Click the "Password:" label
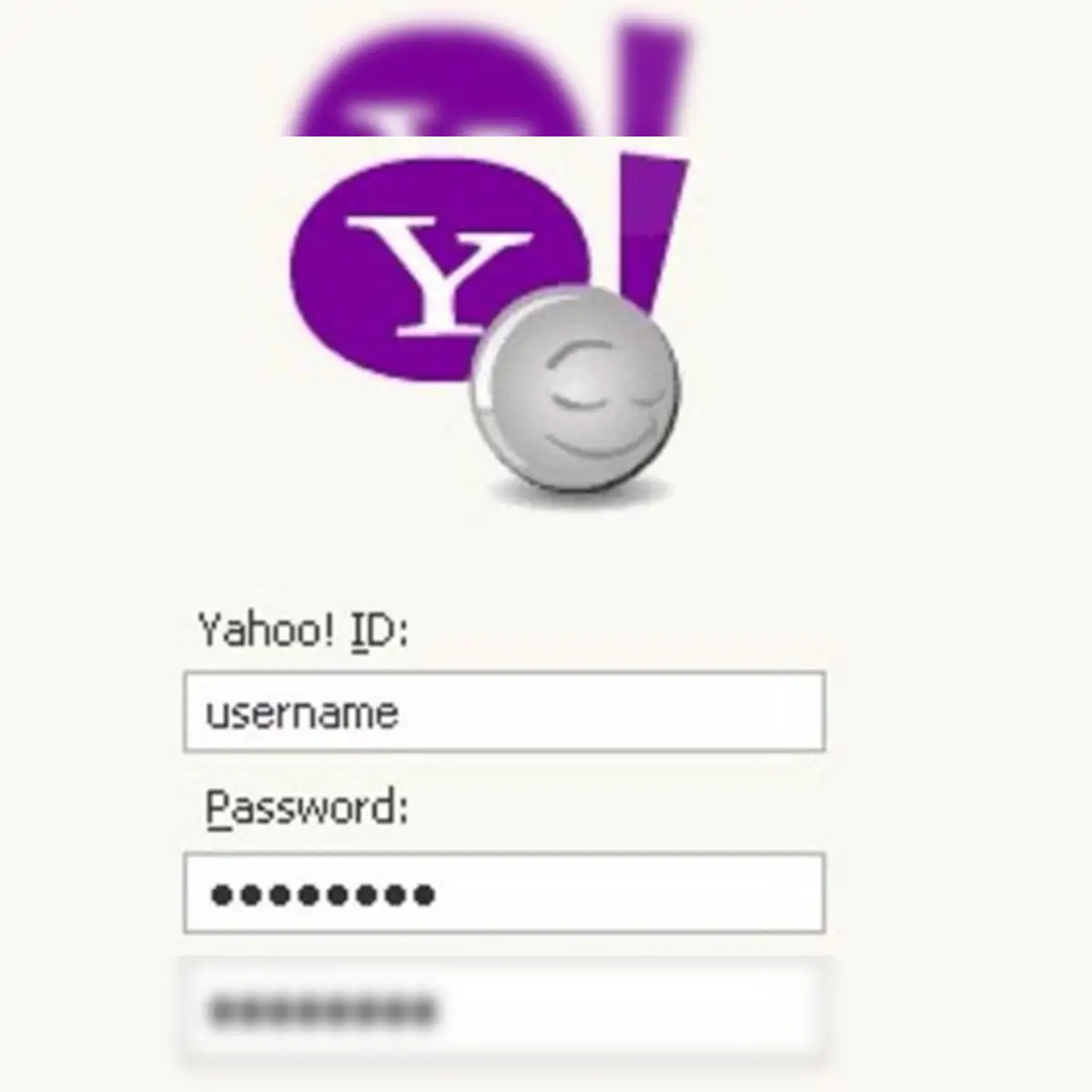This screenshot has width=1092, height=1092. point(307,808)
